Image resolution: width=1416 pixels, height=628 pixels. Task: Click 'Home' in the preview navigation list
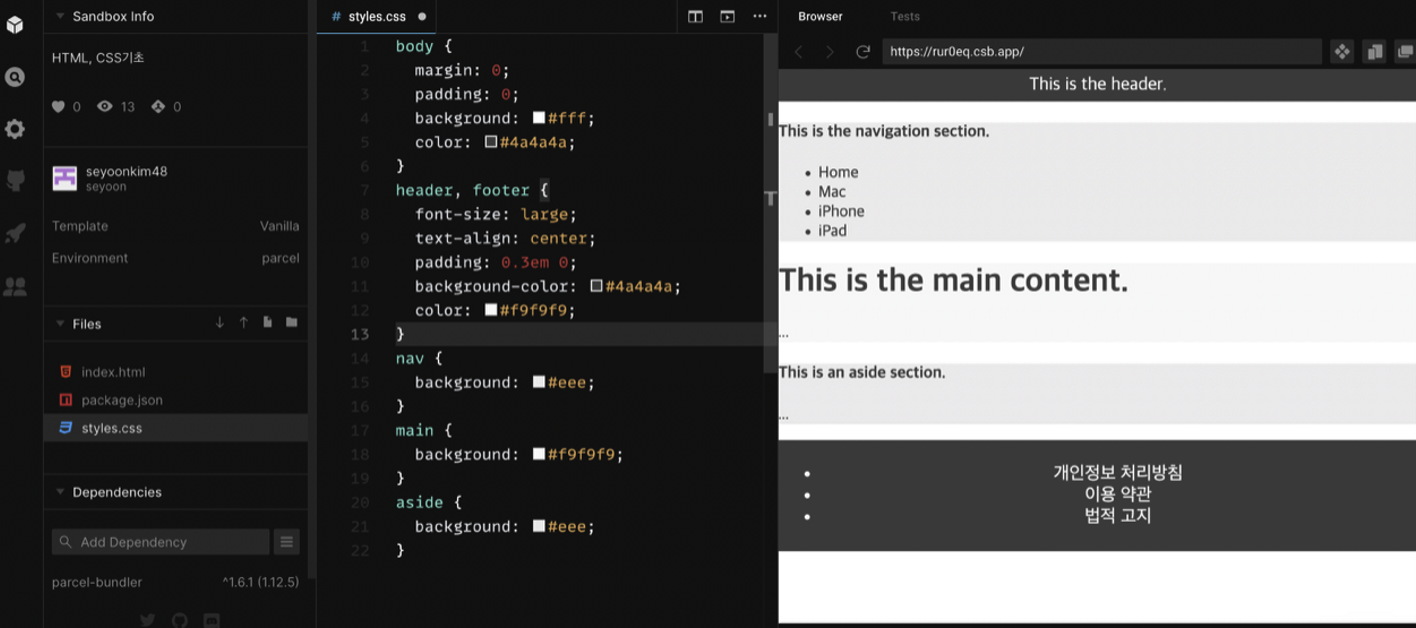pyautogui.click(x=838, y=172)
